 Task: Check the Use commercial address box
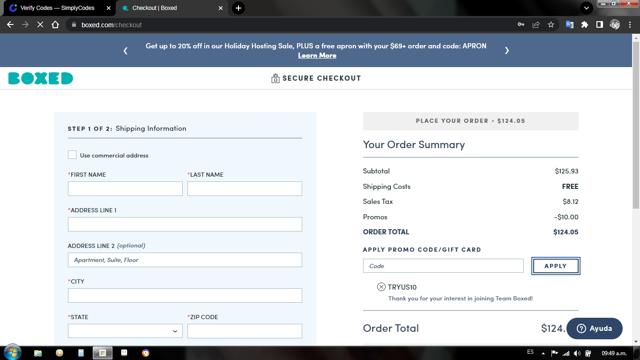coord(72,155)
